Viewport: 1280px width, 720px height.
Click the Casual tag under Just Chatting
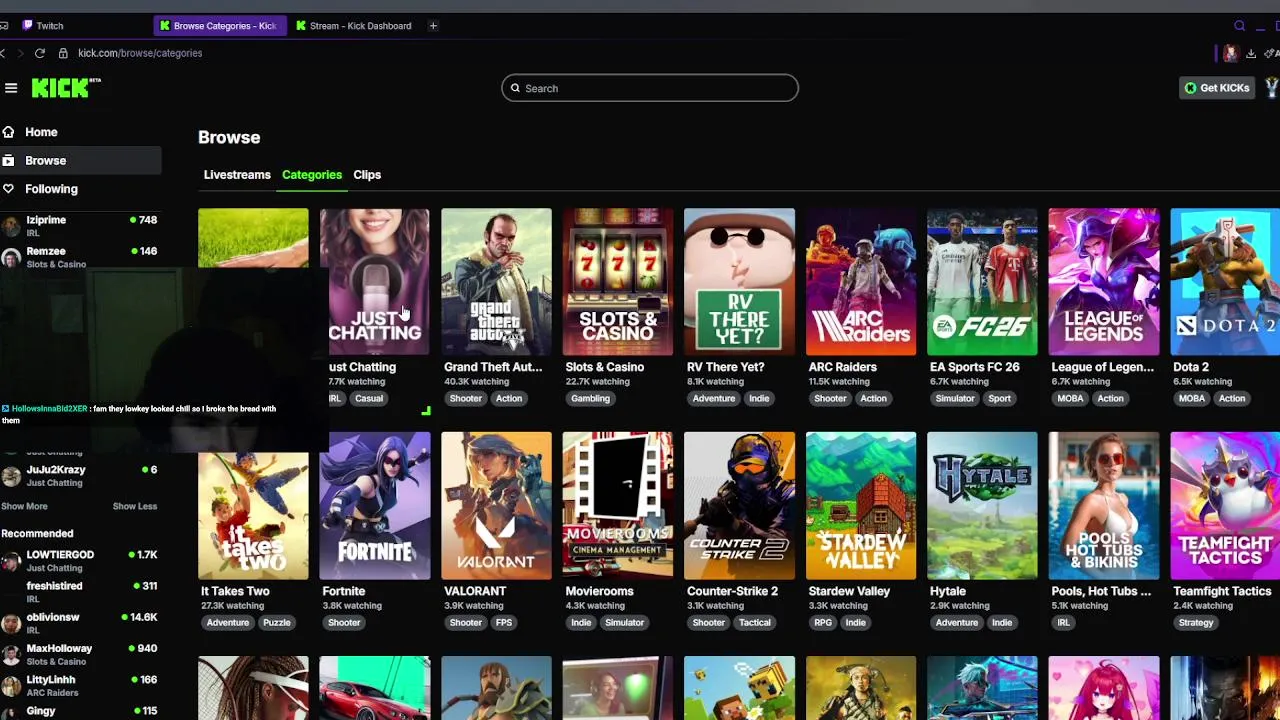369,398
